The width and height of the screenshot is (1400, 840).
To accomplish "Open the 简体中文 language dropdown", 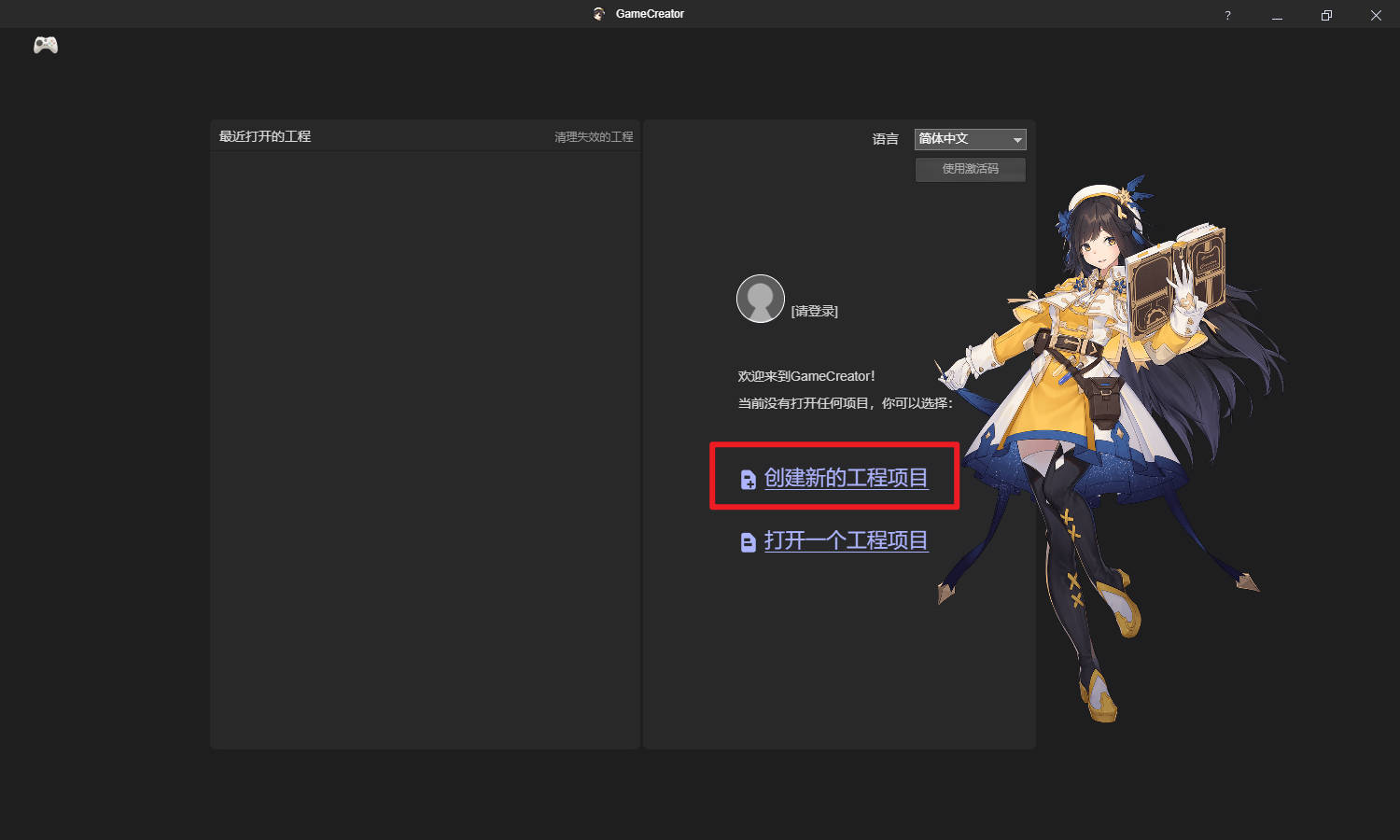I will tap(971, 139).
